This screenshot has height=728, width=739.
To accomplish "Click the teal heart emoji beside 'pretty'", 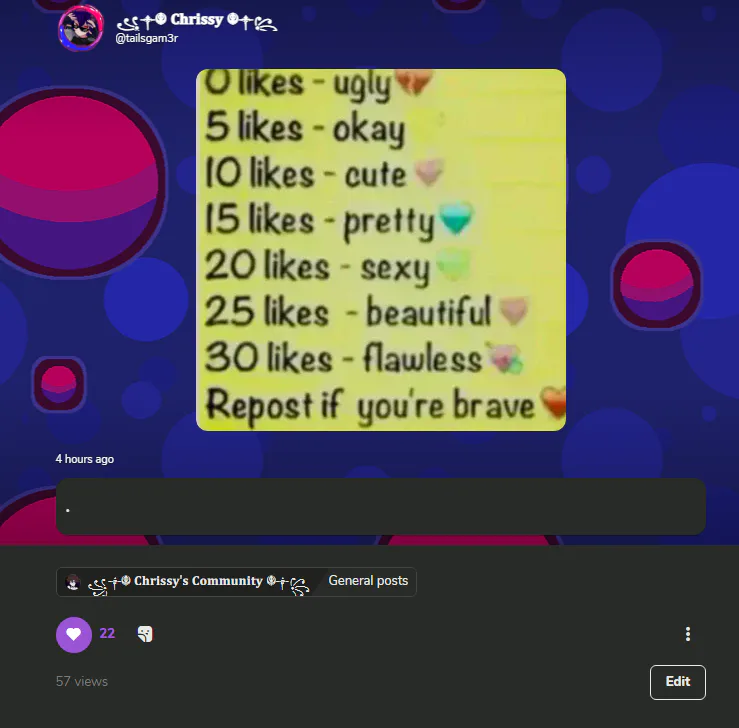I will (456, 218).
